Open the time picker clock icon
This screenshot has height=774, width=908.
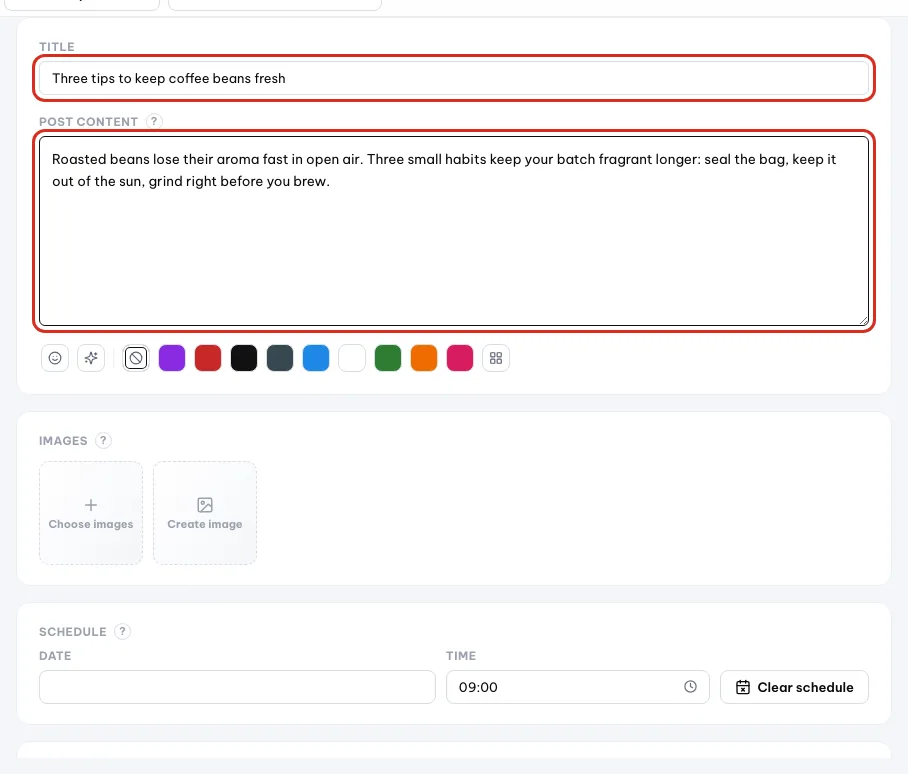click(x=690, y=687)
